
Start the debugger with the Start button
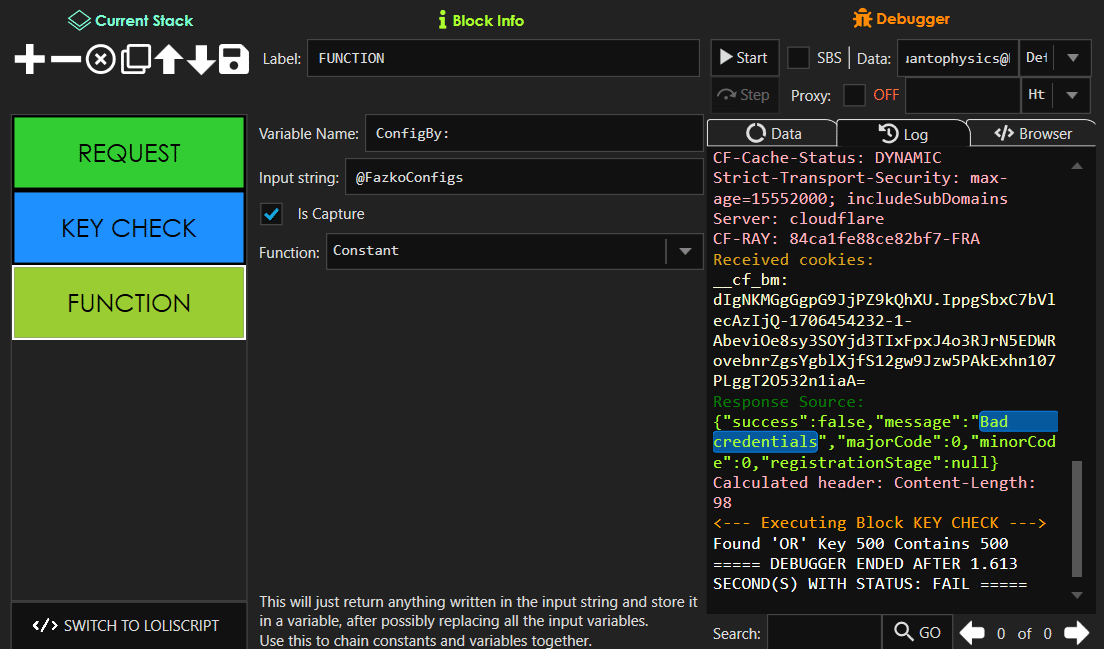(744, 57)
